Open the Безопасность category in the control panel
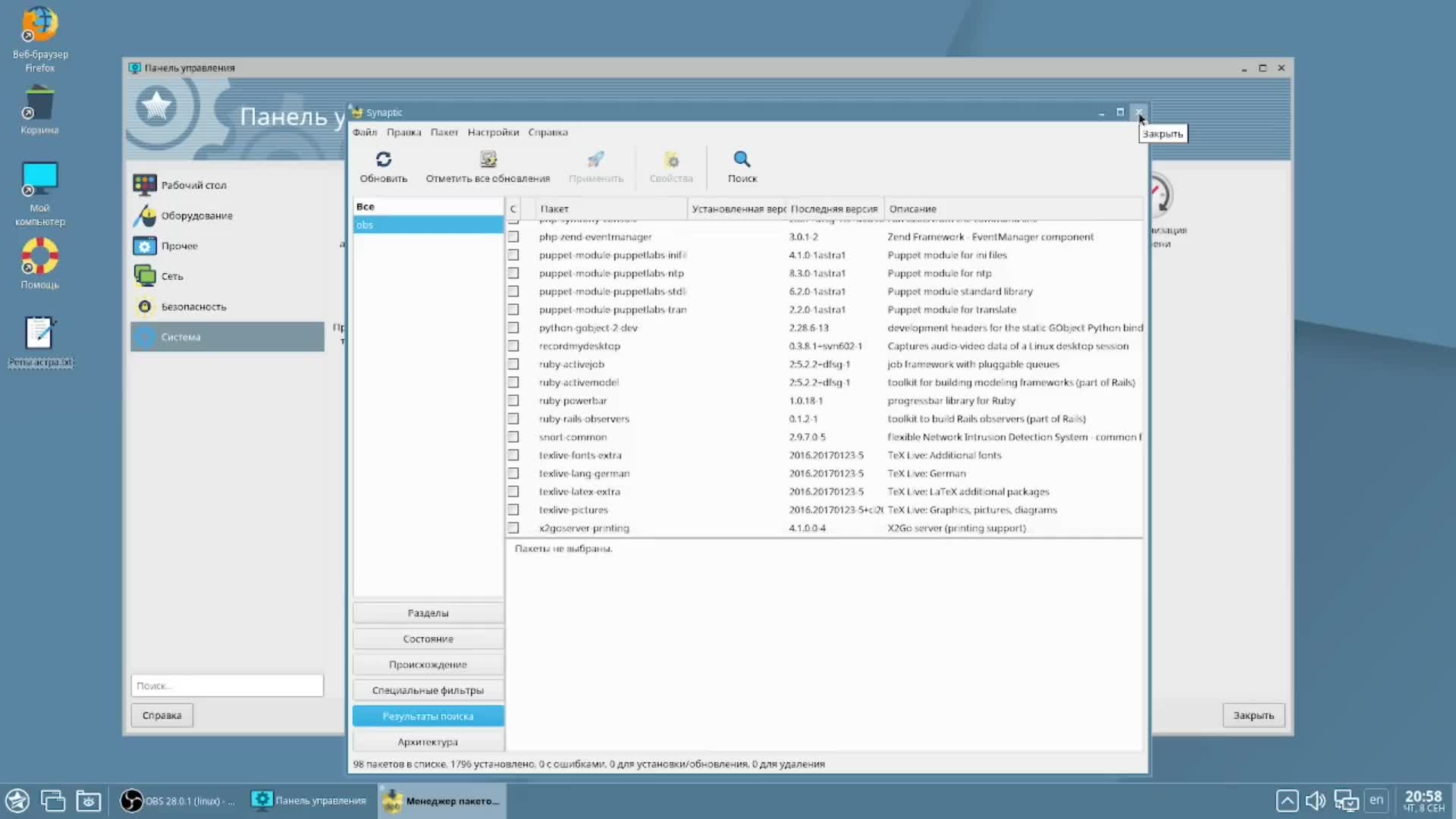The image size is (1456, 819). [x=193, y=306]
